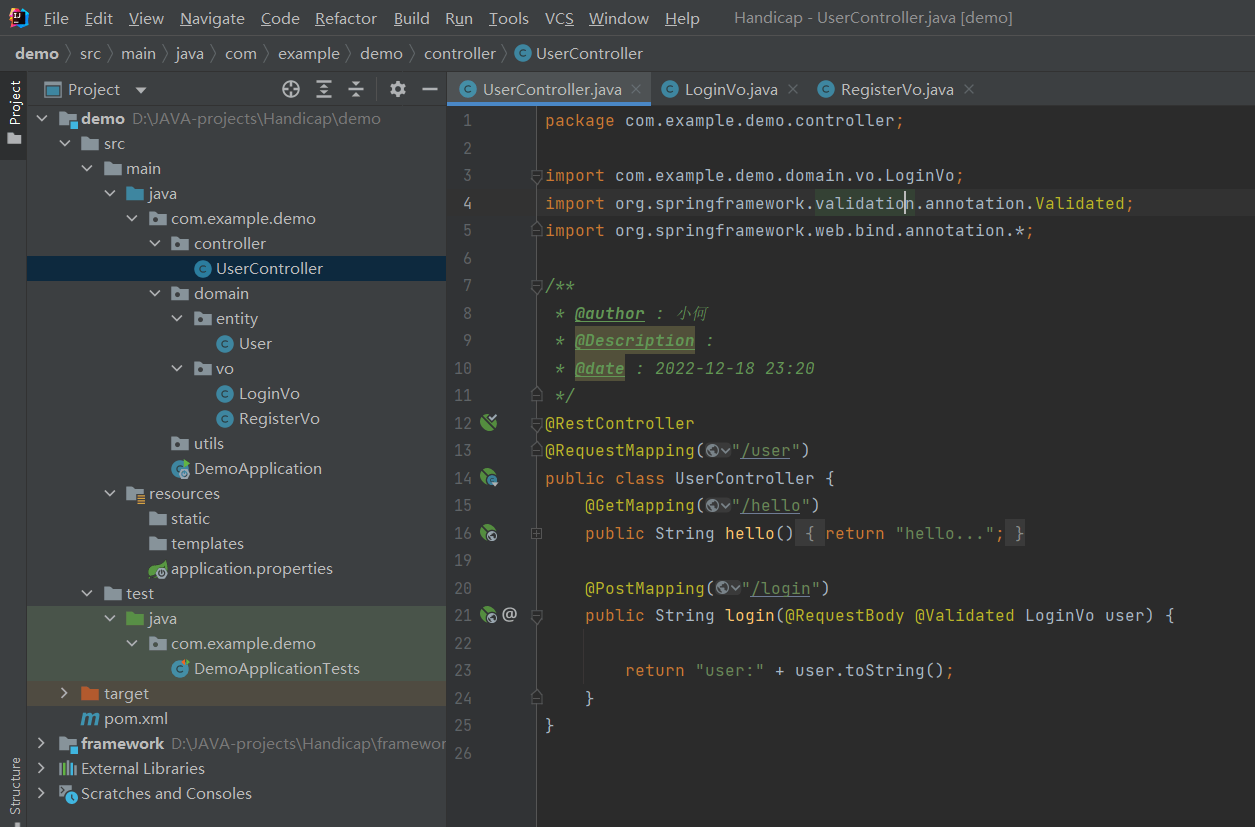The image size is (1255, 827).
Task: Expand Scratches and Consoles node
Action: pyautogui.click(x=42, y=793)
